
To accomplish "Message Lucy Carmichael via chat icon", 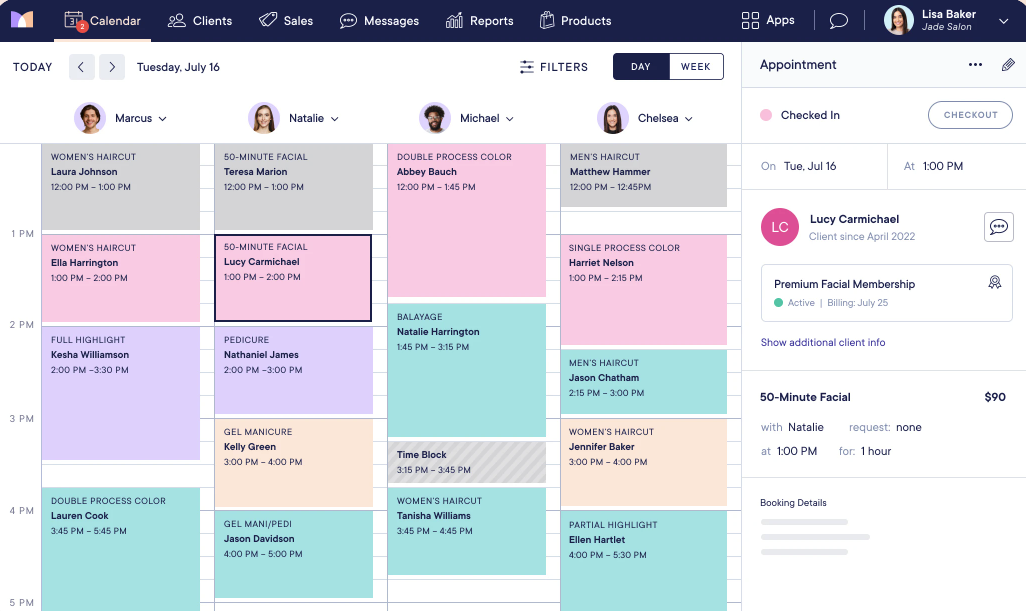I will [x=997, y=227].
